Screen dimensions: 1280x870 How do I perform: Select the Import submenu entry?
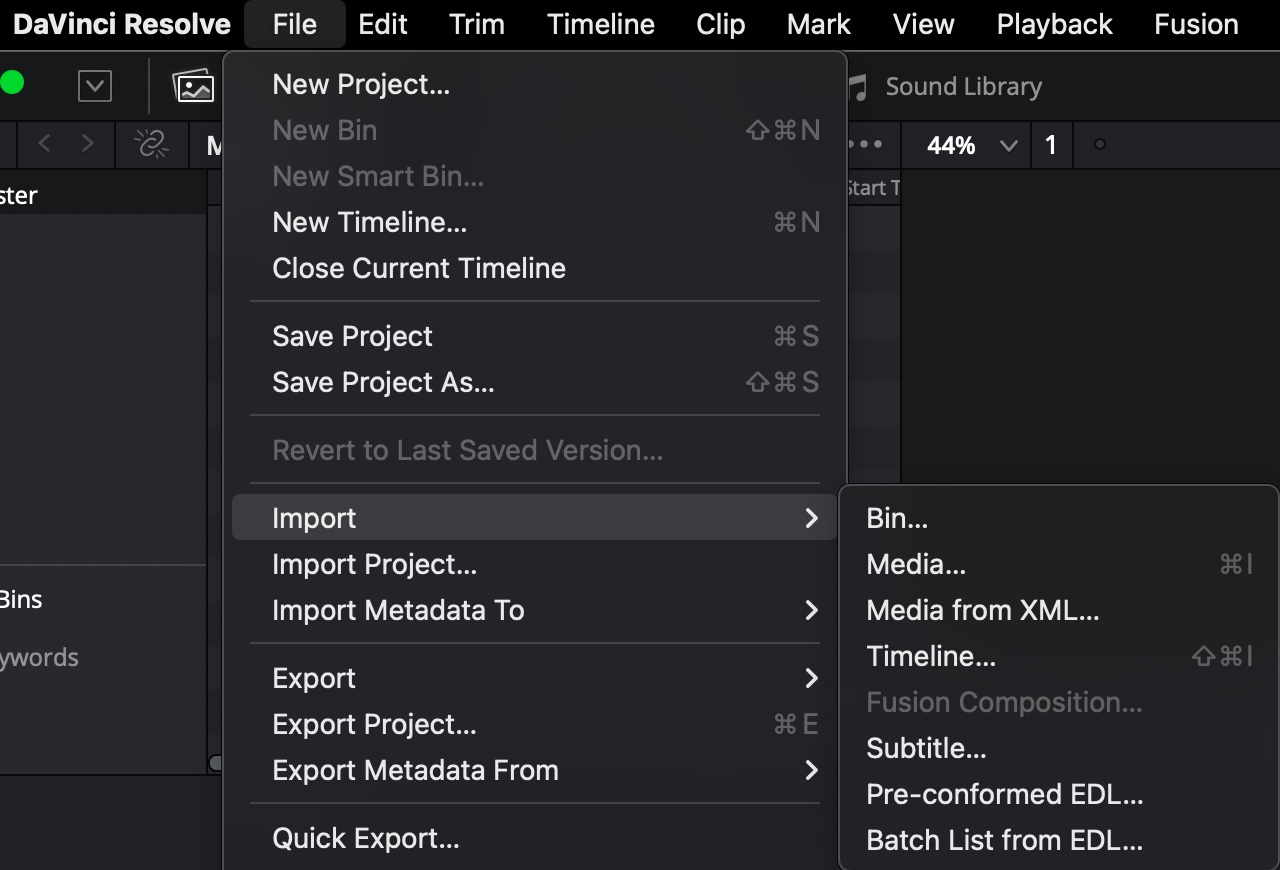point(534,518)
